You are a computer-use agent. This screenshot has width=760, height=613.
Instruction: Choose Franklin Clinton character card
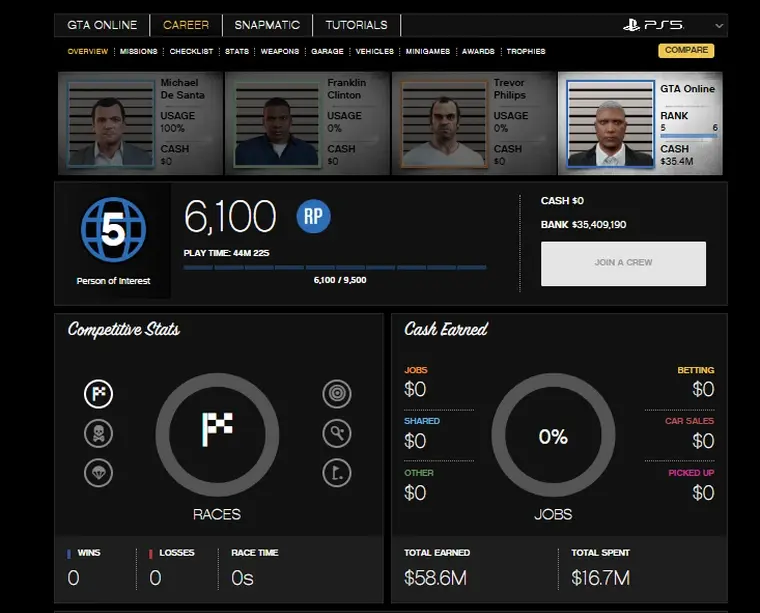point(305,122)
